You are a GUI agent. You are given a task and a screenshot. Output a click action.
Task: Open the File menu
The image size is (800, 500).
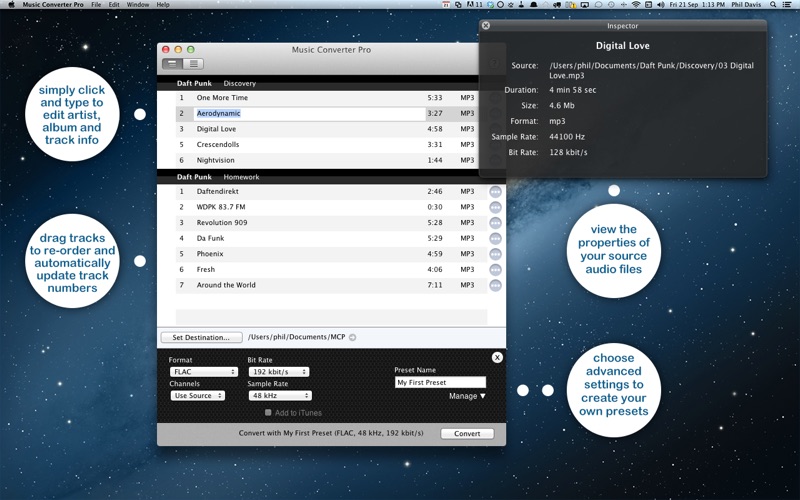click(96, 5)
